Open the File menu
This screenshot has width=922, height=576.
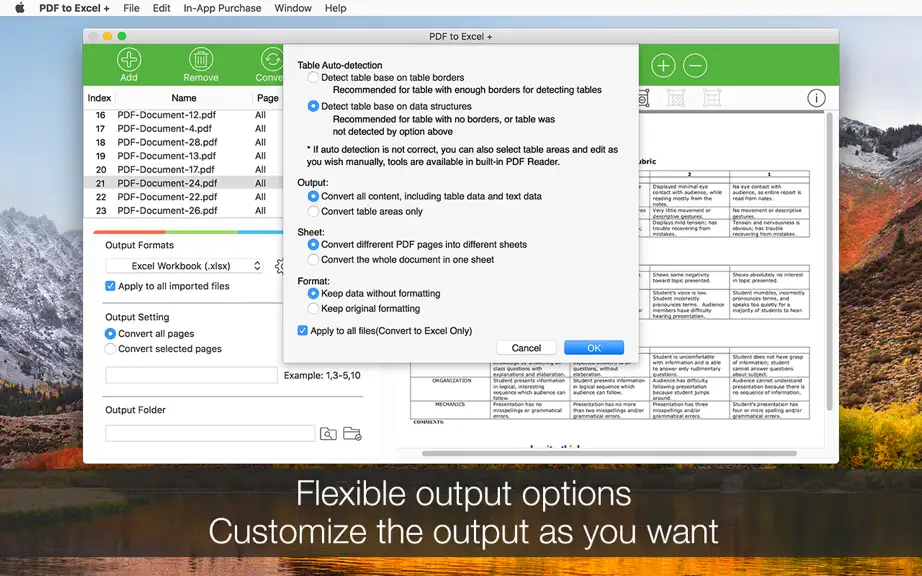(x=131, y=8)
